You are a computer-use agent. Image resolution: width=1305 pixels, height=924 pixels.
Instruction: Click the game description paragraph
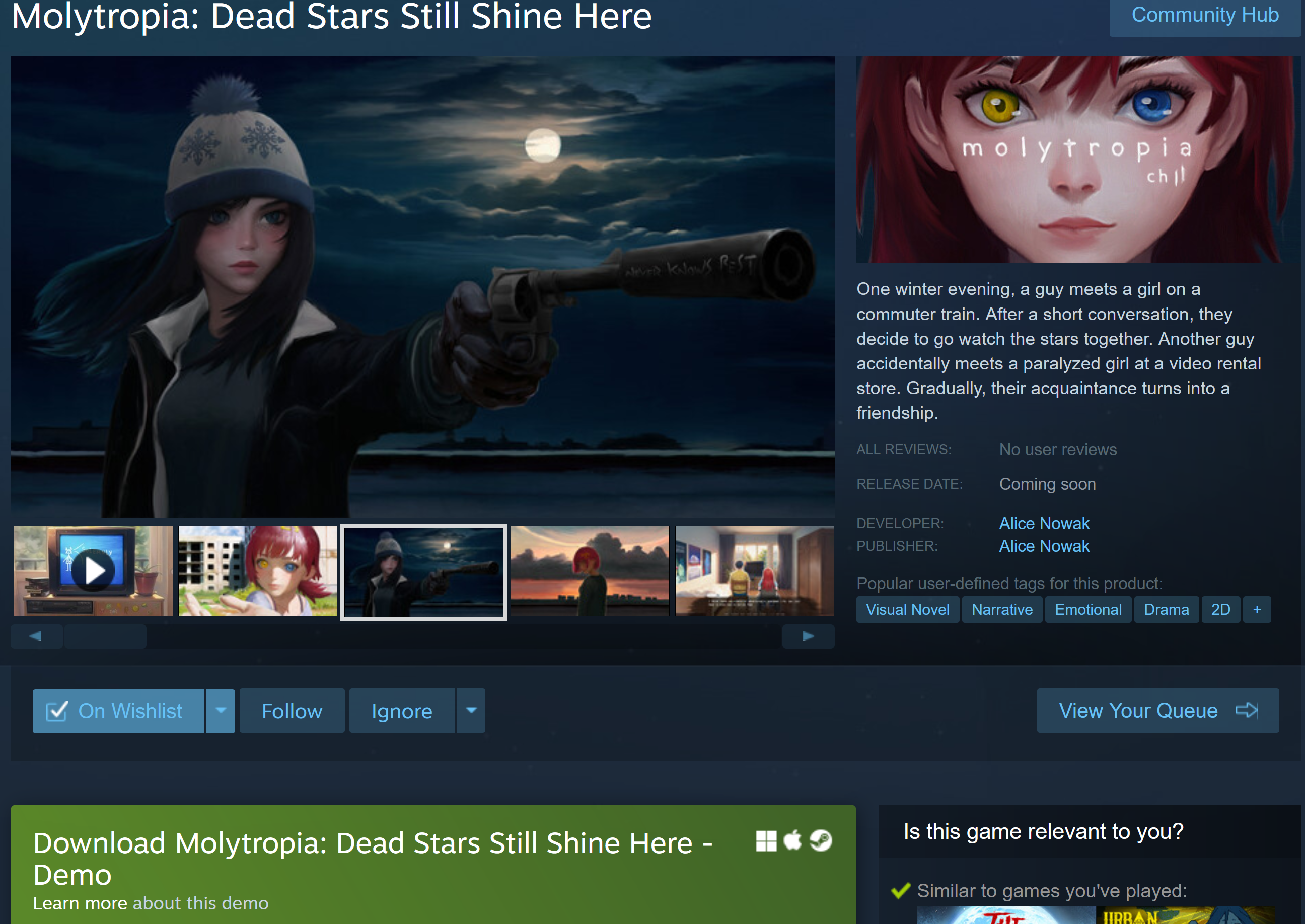[1059, 350]
